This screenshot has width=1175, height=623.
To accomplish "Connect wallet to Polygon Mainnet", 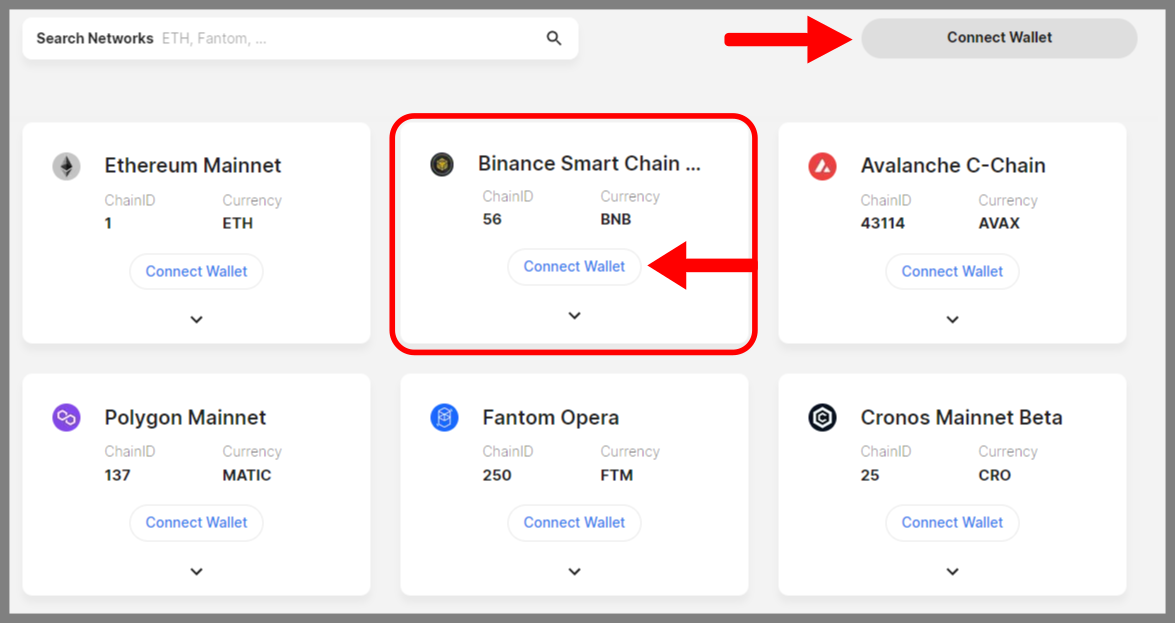I will (196, 522).
